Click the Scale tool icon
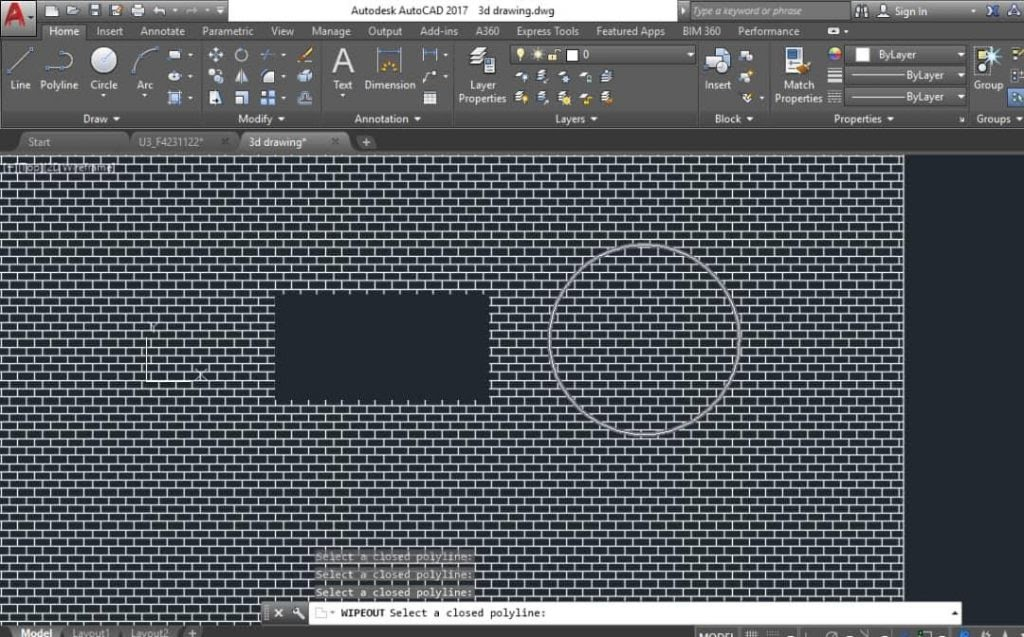The height and width of the screenshot is (637, 1024). click(x=242, y=98)
